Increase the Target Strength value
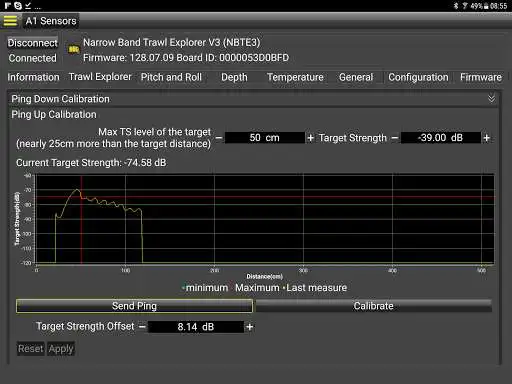Screen dimensions: 512x384 pyautogui.click(x=486, y=138)
